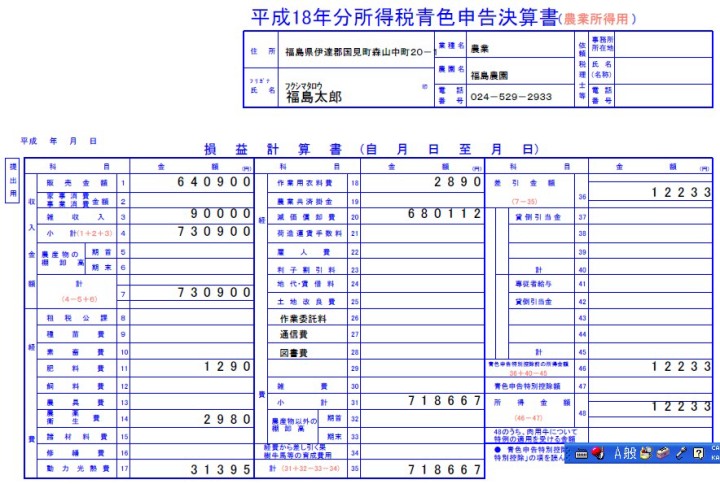Click the 業種名 value 農業
This screenshot has height=484, width=720.
(479, 49)
